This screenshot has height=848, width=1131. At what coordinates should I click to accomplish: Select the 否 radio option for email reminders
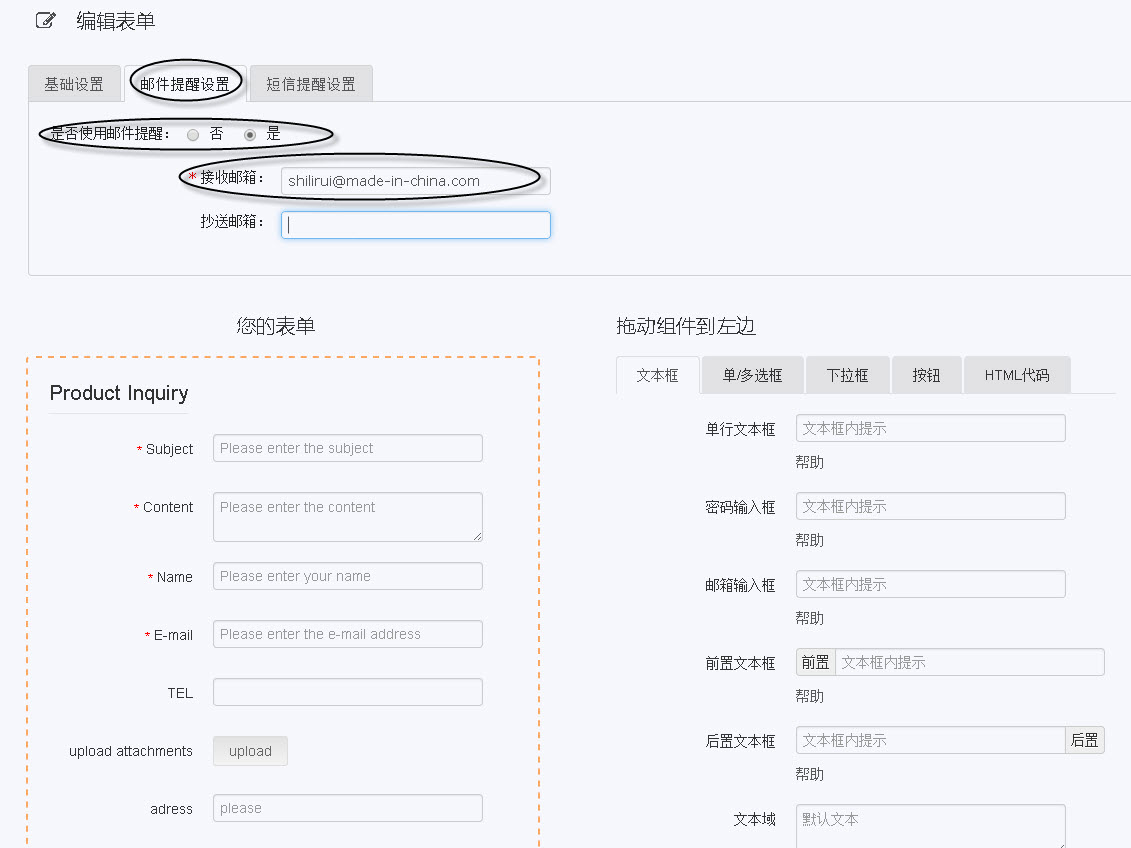tap(192, 133)
